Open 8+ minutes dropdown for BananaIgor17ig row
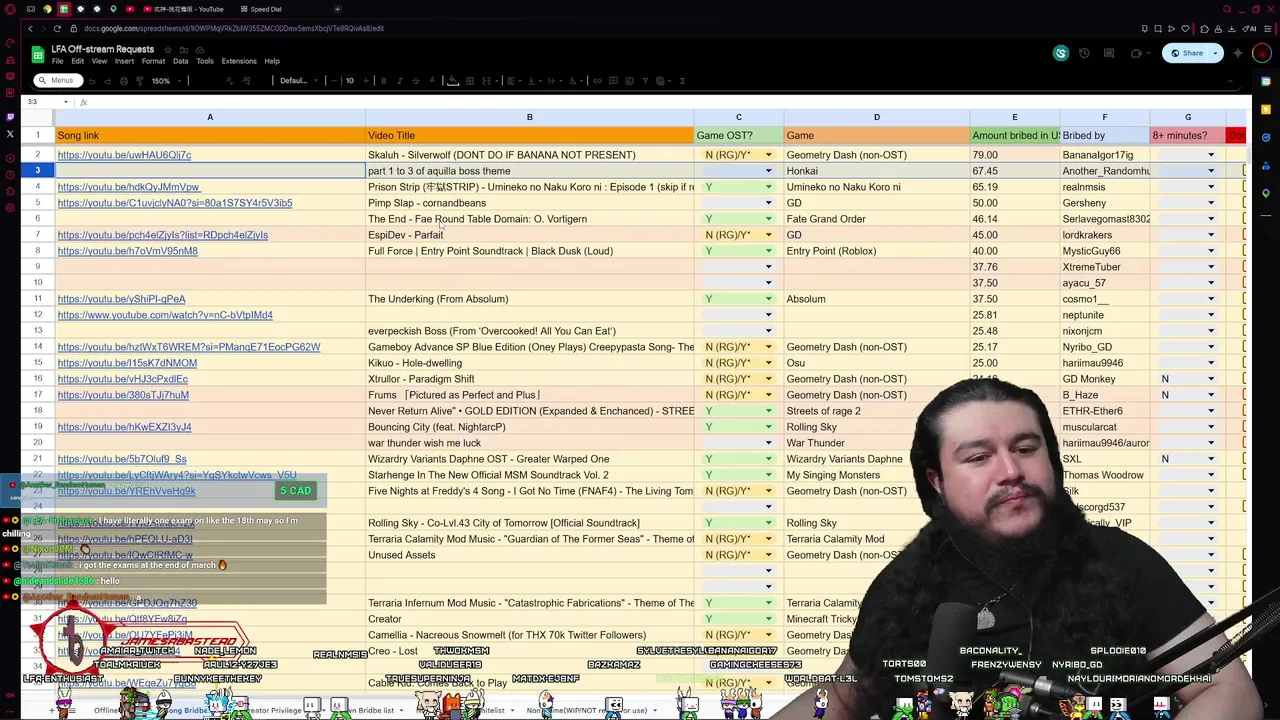Screen dimensions: 1280x720 click(1211, 155)
